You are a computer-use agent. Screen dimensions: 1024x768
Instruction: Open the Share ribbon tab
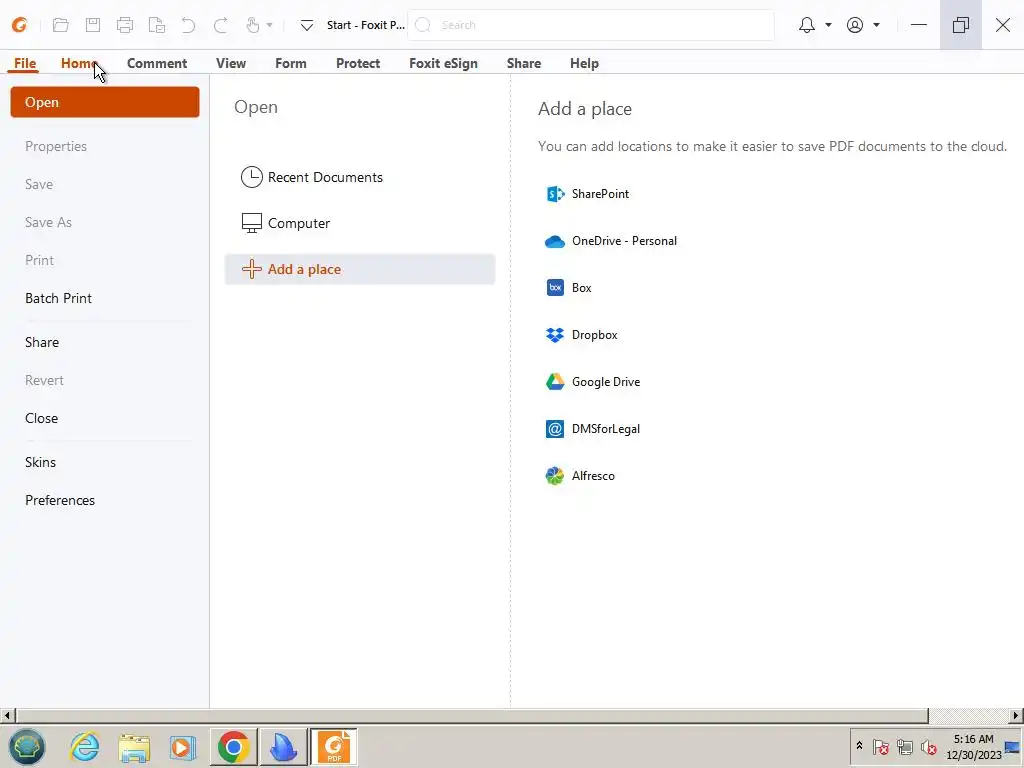click(x=524, y=63)
